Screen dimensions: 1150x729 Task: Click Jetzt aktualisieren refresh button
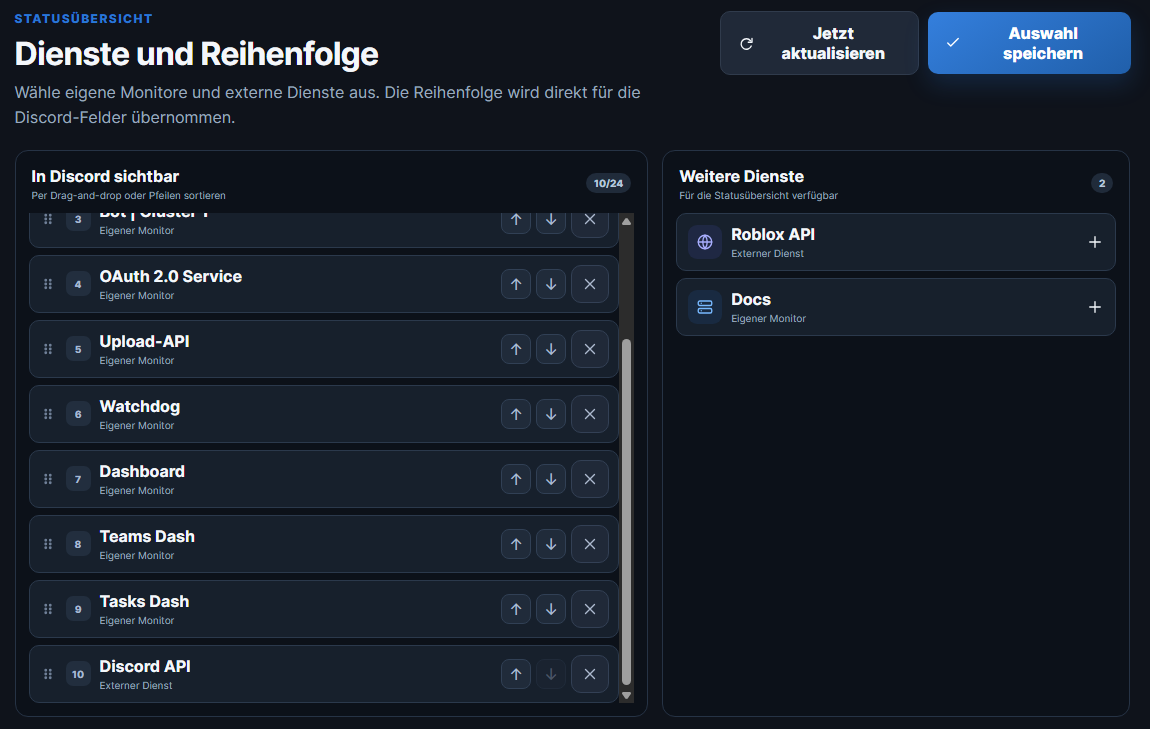[x=819, y=43]
